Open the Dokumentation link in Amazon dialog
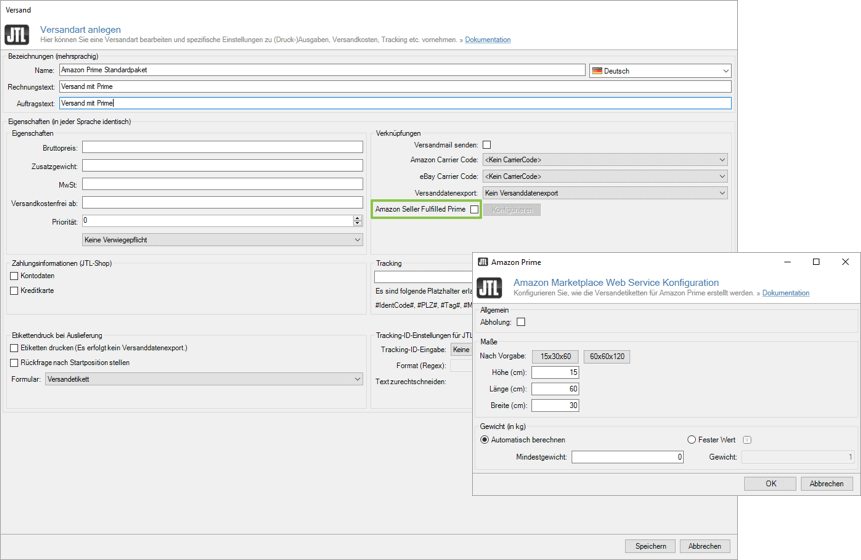The height and width of the screenshot is (560, 861). coord(785,293)
